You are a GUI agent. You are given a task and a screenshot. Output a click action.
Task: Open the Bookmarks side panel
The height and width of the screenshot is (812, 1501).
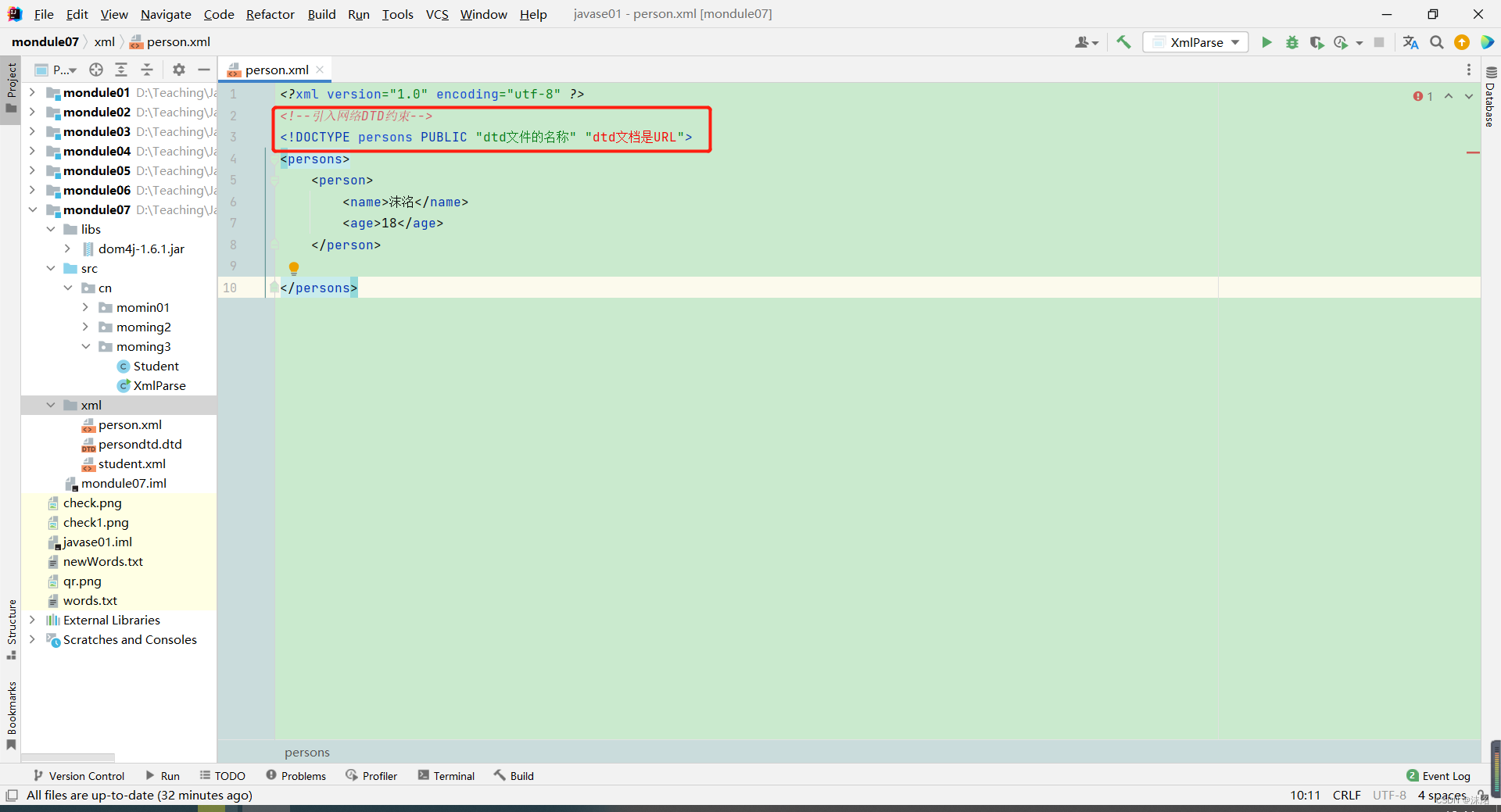click(x=12, y=715)
